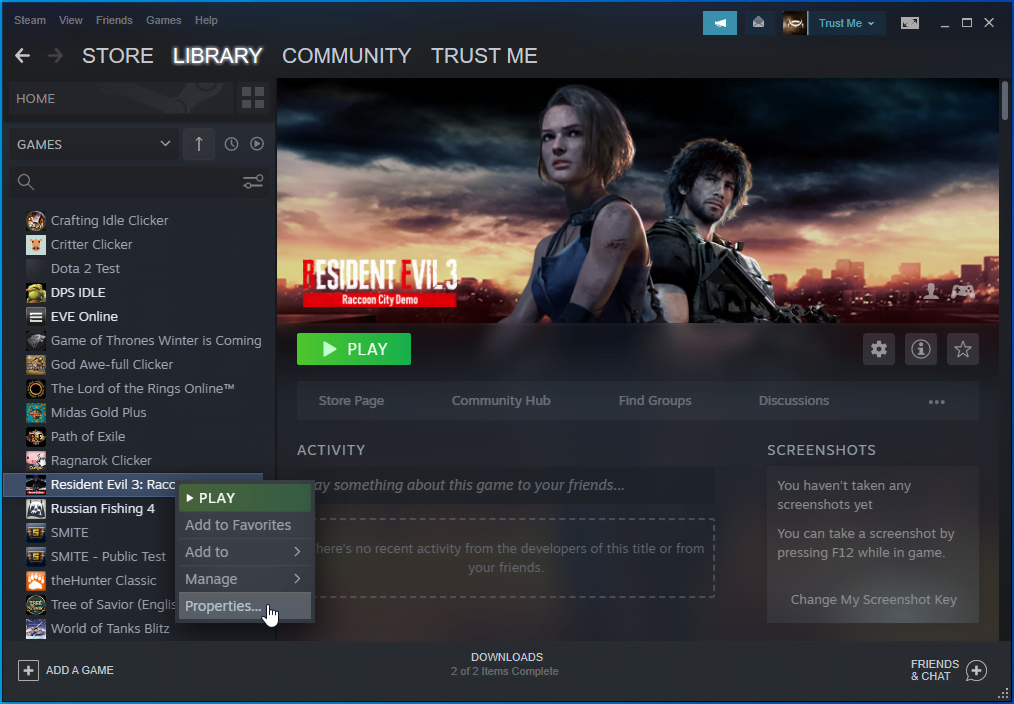The image size is (1014, 704).
Task: Expand the Add to submenu
Action: (x=244, y=552)
